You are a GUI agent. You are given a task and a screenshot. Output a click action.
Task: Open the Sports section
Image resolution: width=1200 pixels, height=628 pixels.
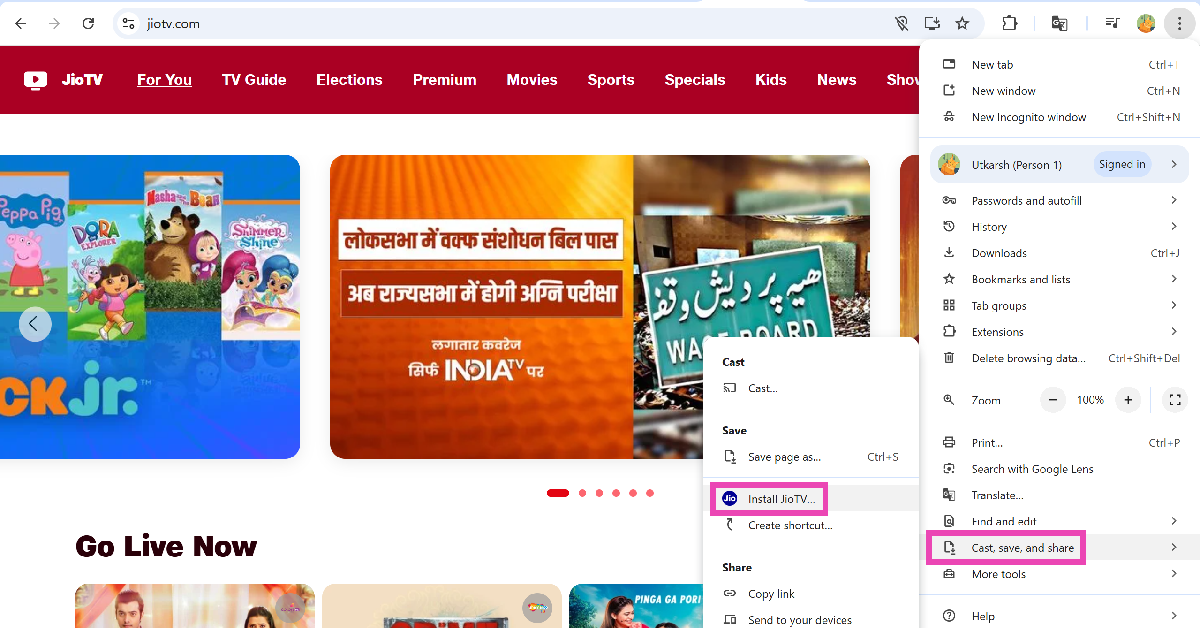click(611, 80)
